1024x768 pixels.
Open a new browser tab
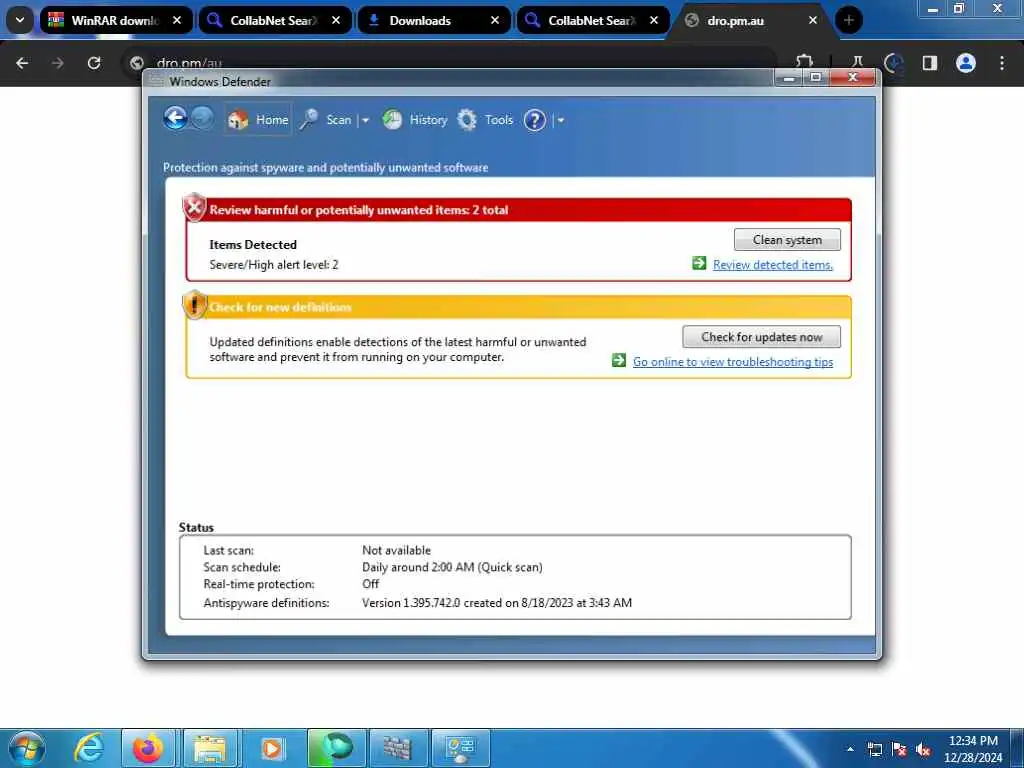coord(848,20)
